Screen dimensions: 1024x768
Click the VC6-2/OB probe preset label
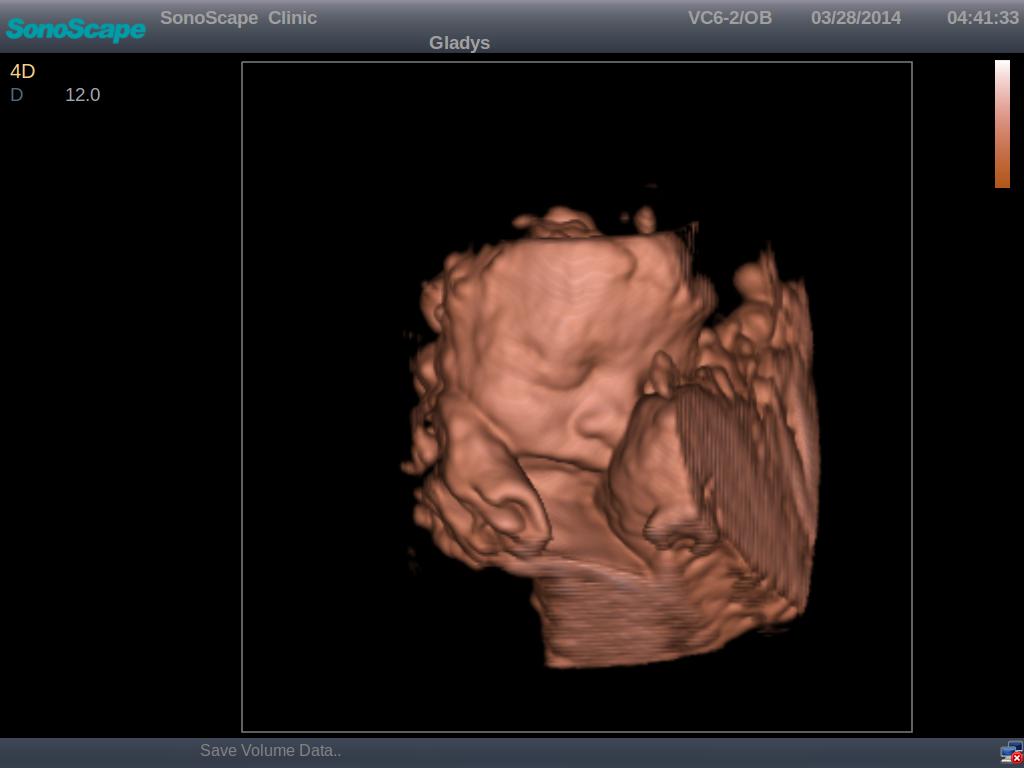click(x=729, y=18)
